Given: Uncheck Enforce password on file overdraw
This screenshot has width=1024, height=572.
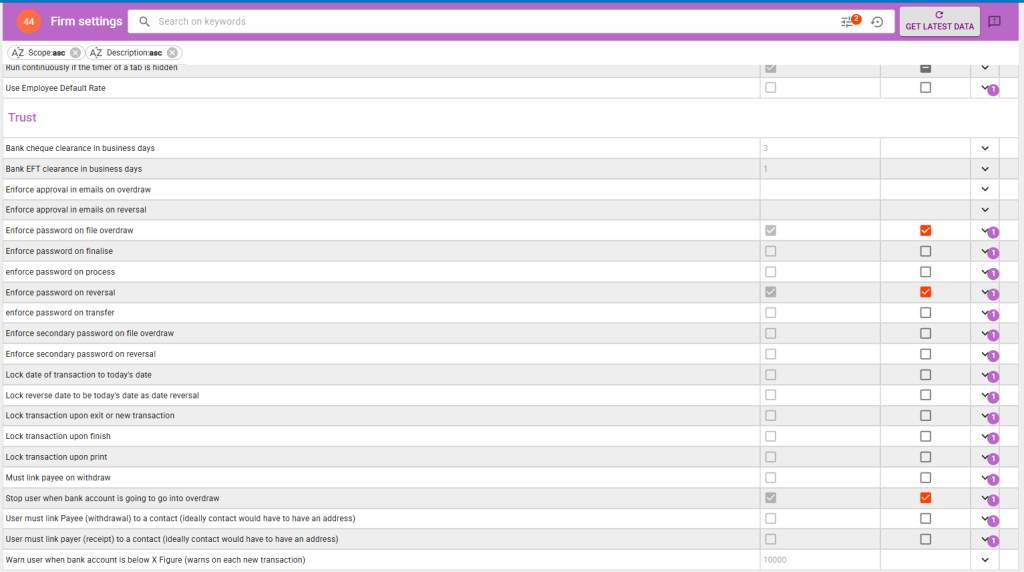Looking at the screenshot, I should (925, 230).
